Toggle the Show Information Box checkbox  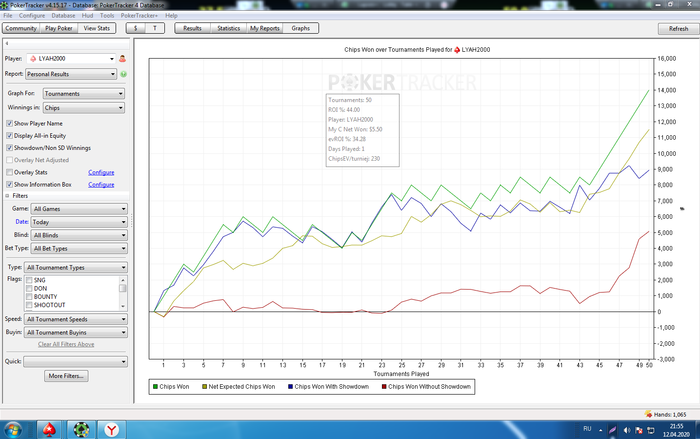[x=9, y=184]
